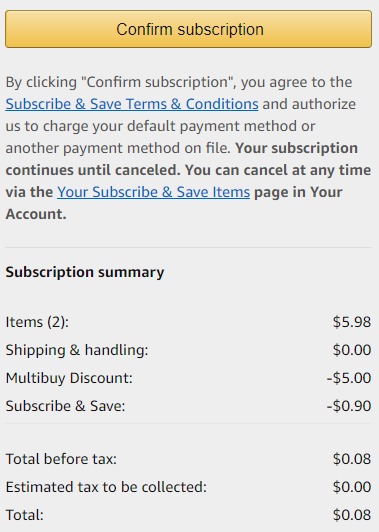
Task: Click the Confirm subscription button
Action: pyautogui.click(x=189, y=29)
